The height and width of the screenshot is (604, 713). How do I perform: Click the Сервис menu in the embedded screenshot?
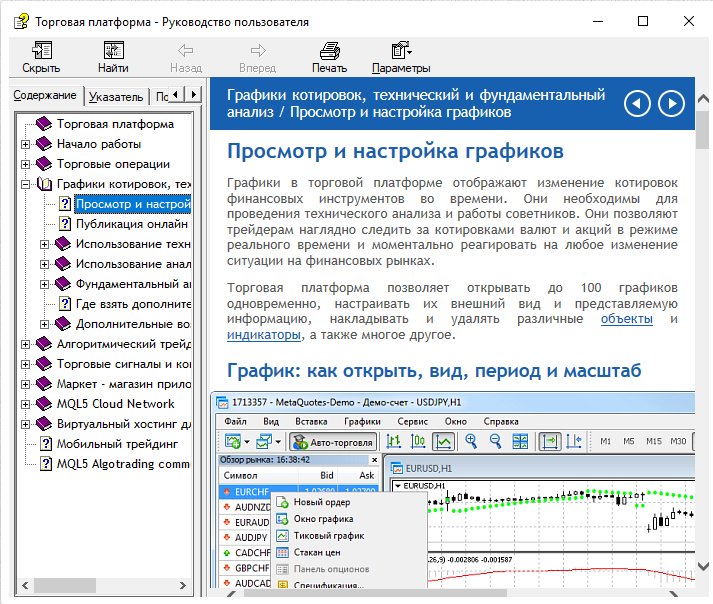coord(412,422)
